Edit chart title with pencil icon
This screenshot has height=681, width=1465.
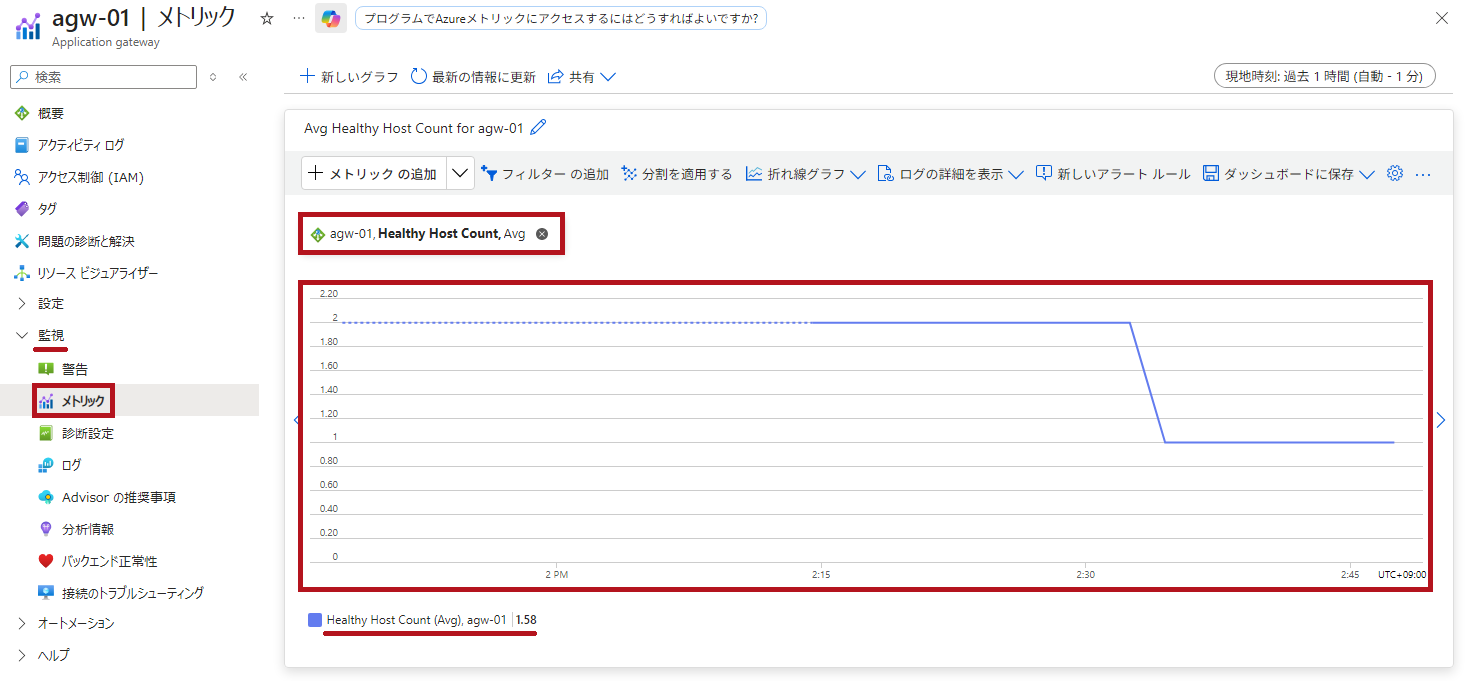(539, 128)
